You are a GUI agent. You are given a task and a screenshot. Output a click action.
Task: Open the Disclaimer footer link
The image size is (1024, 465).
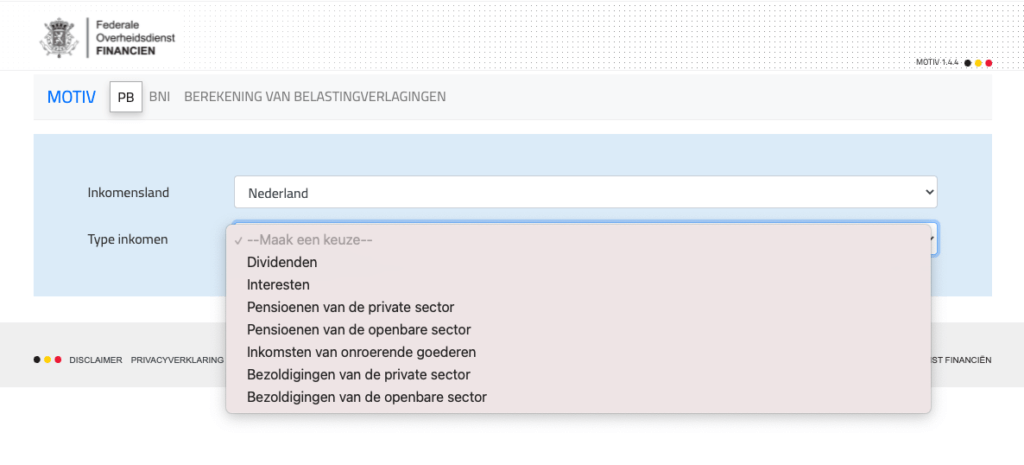[x=95, y=360]
